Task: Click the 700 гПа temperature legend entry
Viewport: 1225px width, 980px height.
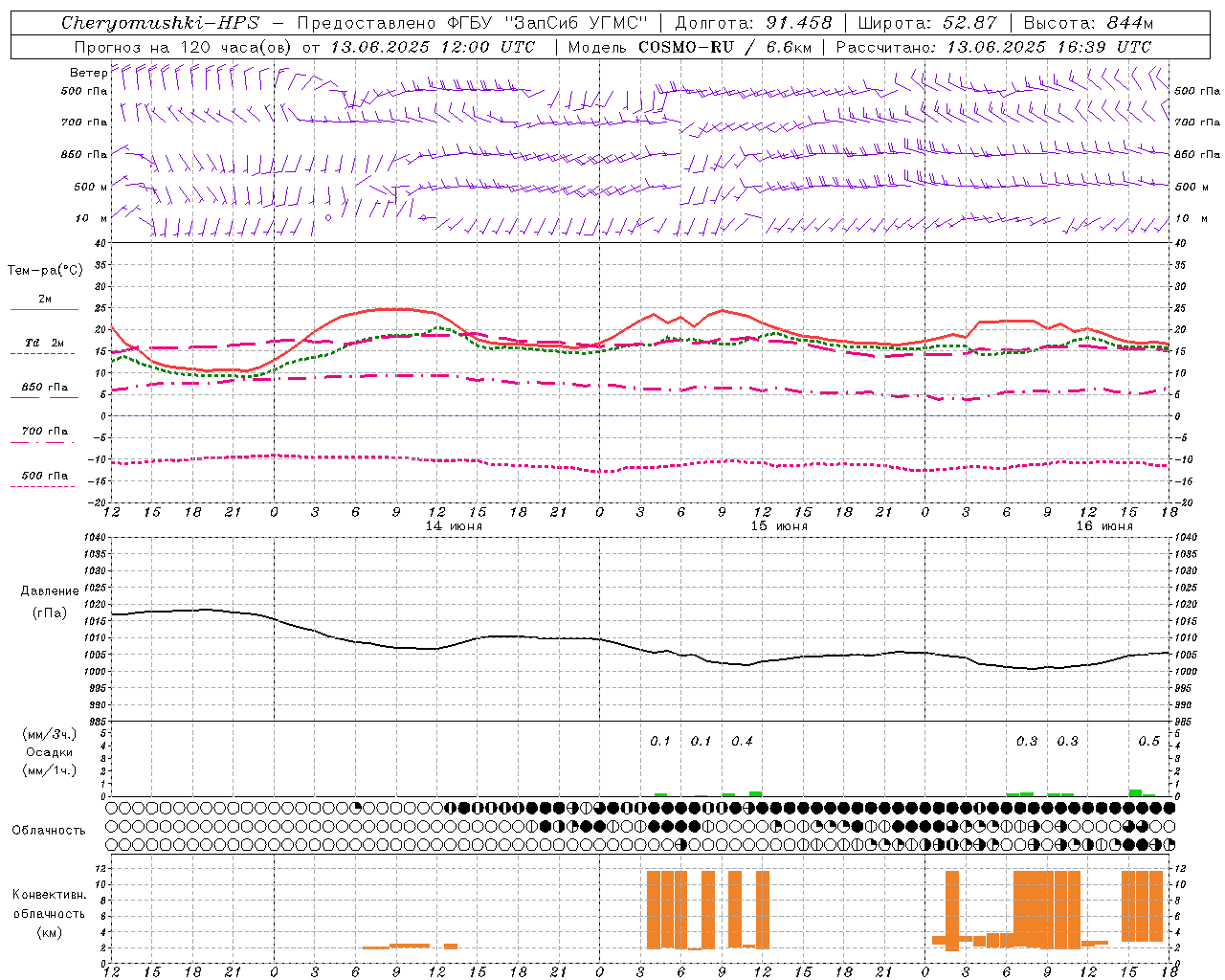Action: tap(45, 432)
